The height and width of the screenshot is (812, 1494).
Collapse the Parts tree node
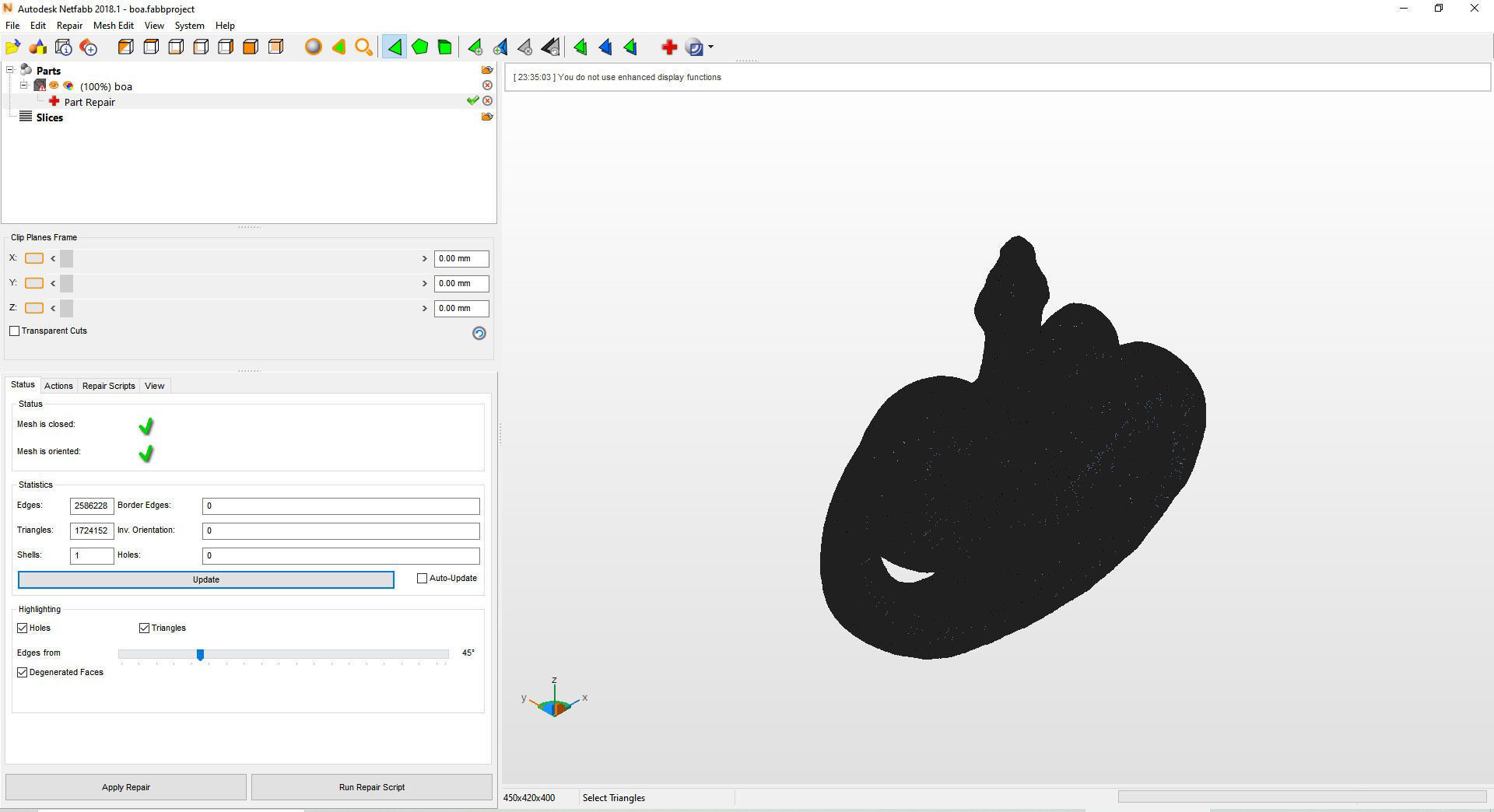[10, 70]
